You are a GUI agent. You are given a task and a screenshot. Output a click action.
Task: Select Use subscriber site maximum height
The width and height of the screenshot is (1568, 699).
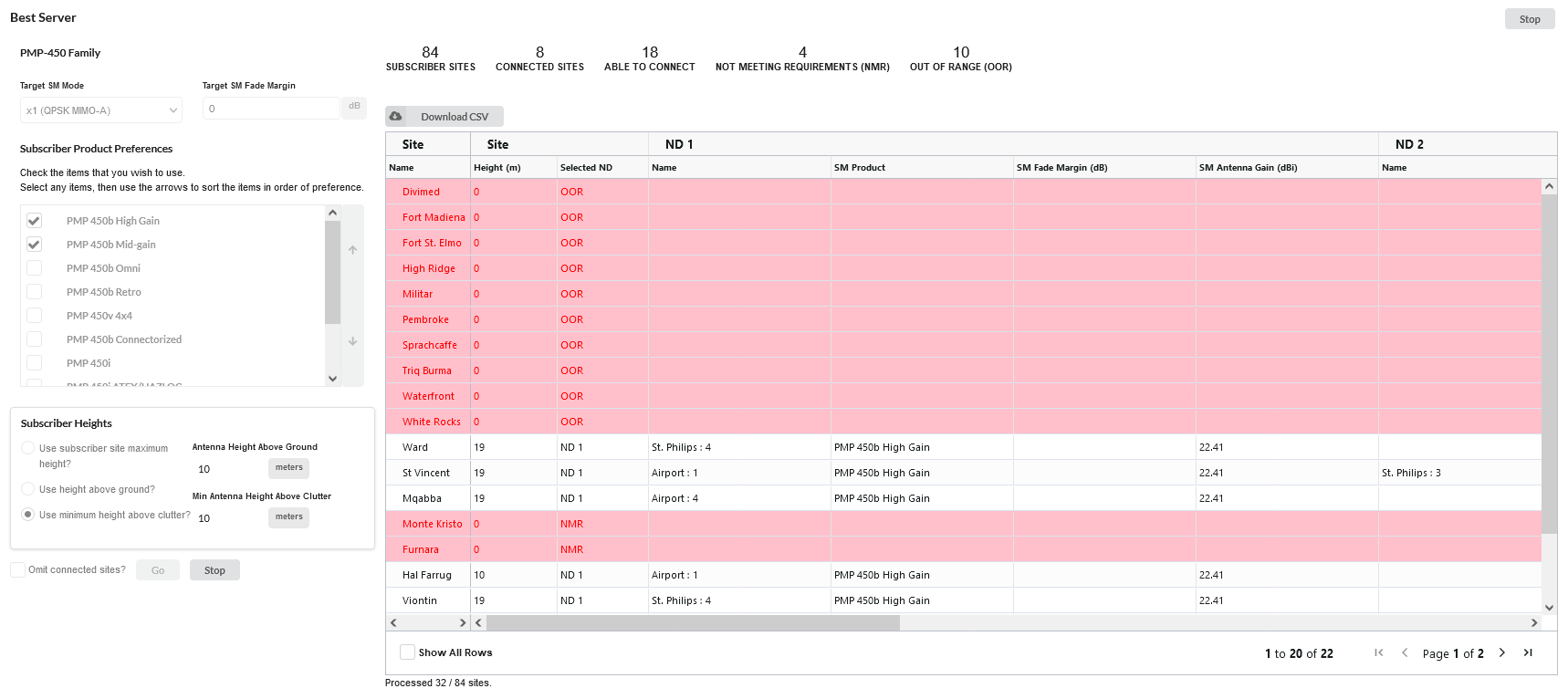coord(27,448)
